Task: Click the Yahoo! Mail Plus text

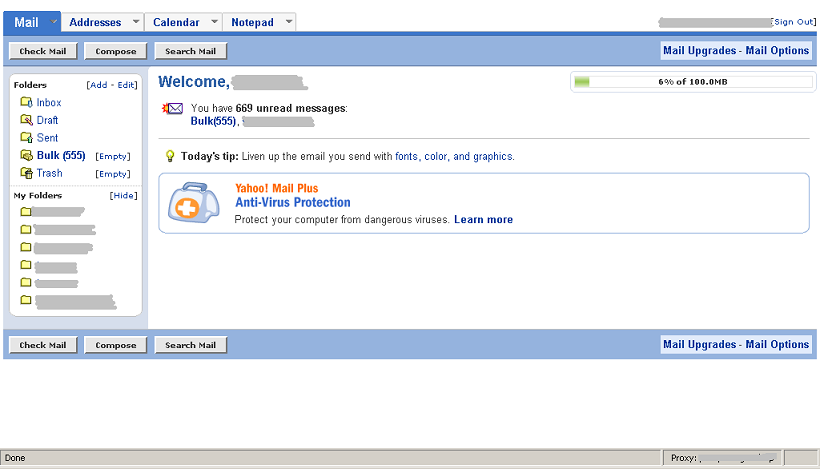Action: click(277, 188)
